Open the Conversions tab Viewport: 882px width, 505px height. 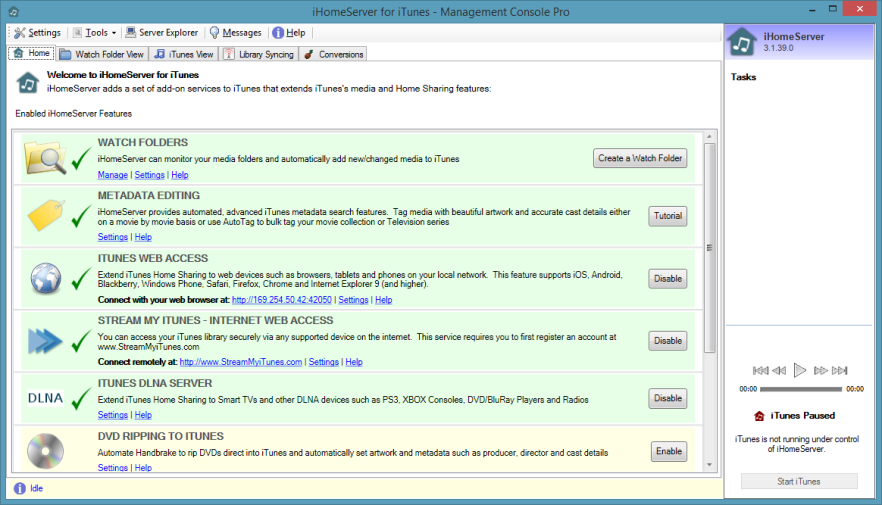tap(334, 54)
